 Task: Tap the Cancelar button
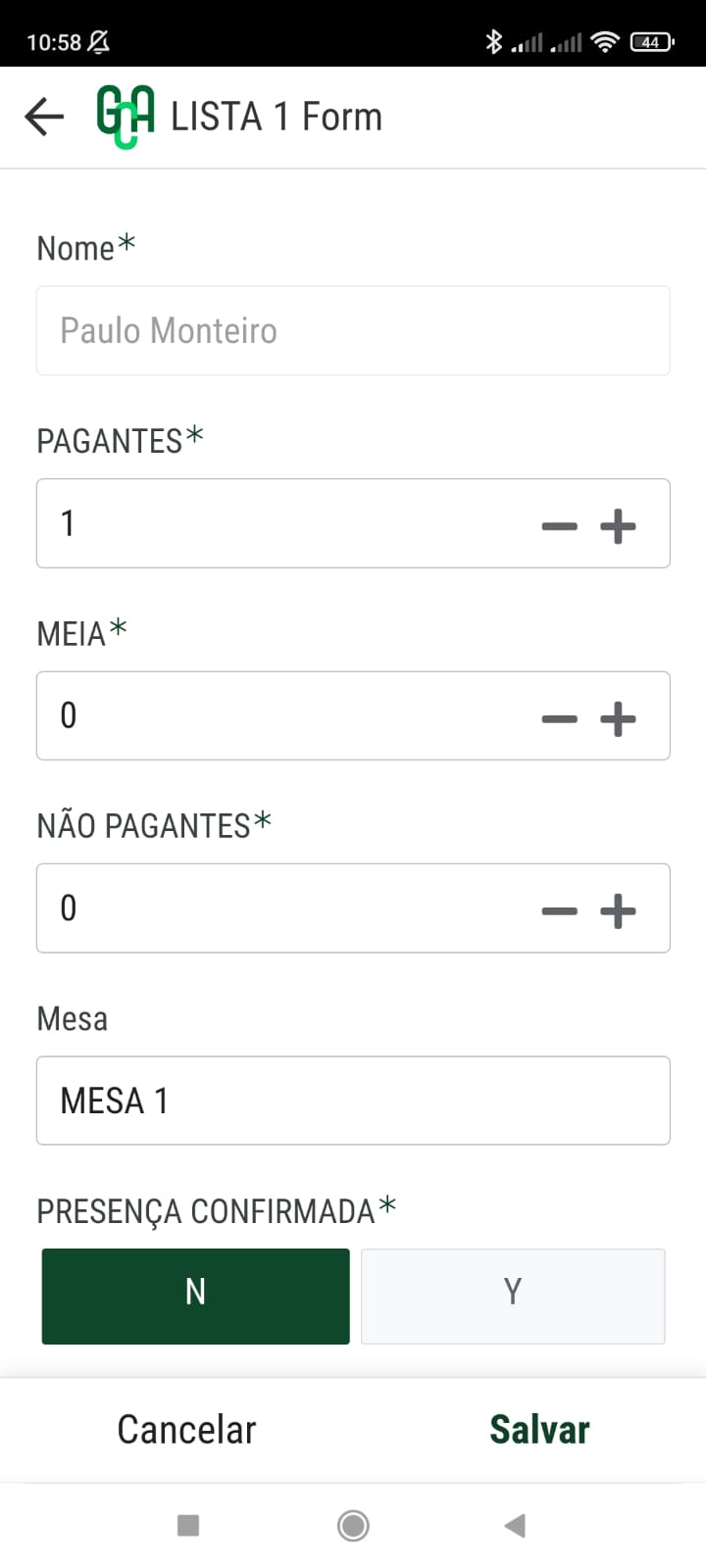pyautogui.click(x=186, y=1430)
